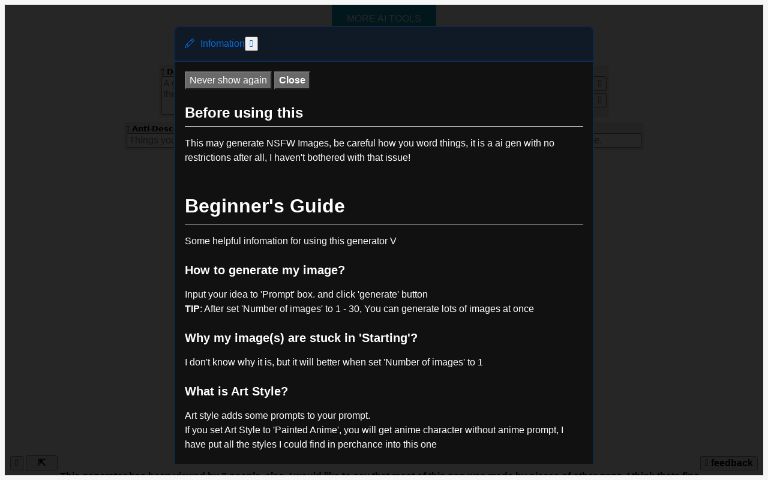This screenshot has width=768, height=480.
Task: Click the What is Art Style heading
Action: tap(236, 391)
